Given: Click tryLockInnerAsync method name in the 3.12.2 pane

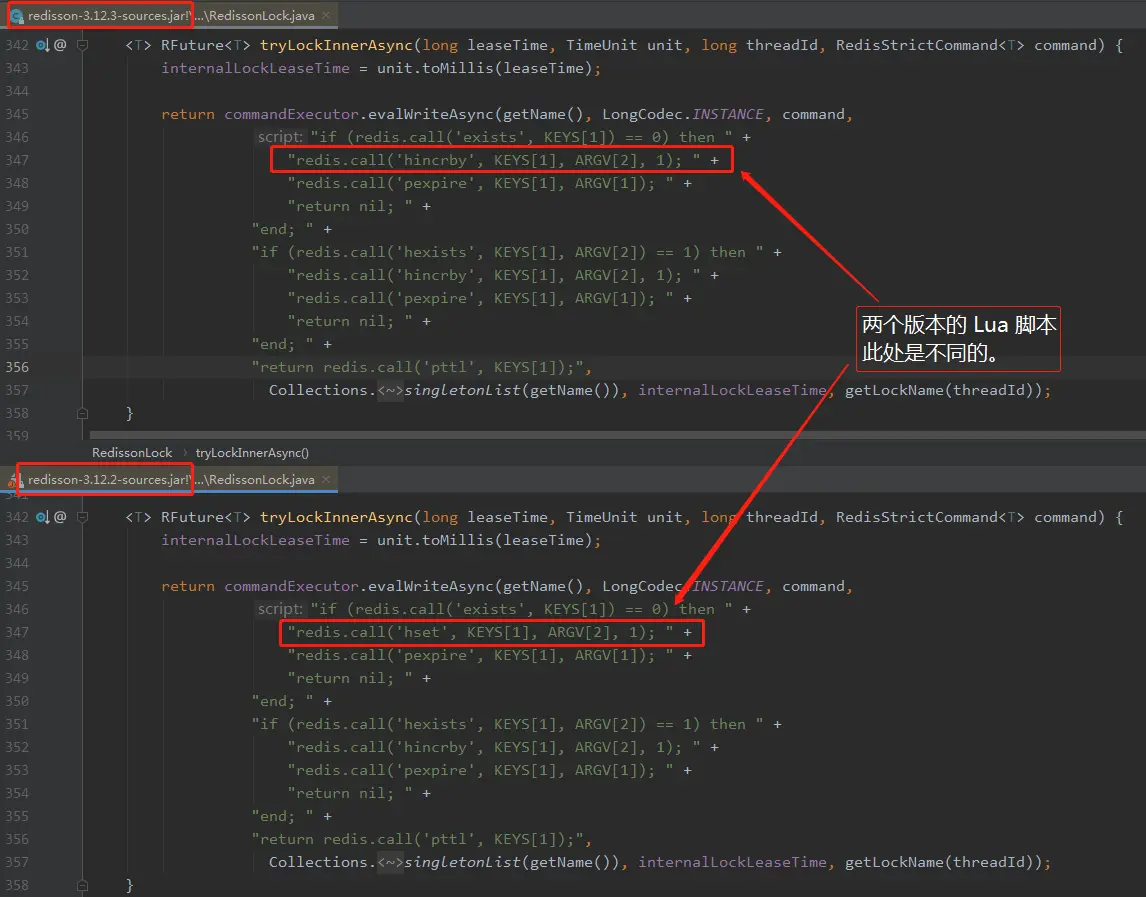Looking at the screenshot, I should click(336, 517).
